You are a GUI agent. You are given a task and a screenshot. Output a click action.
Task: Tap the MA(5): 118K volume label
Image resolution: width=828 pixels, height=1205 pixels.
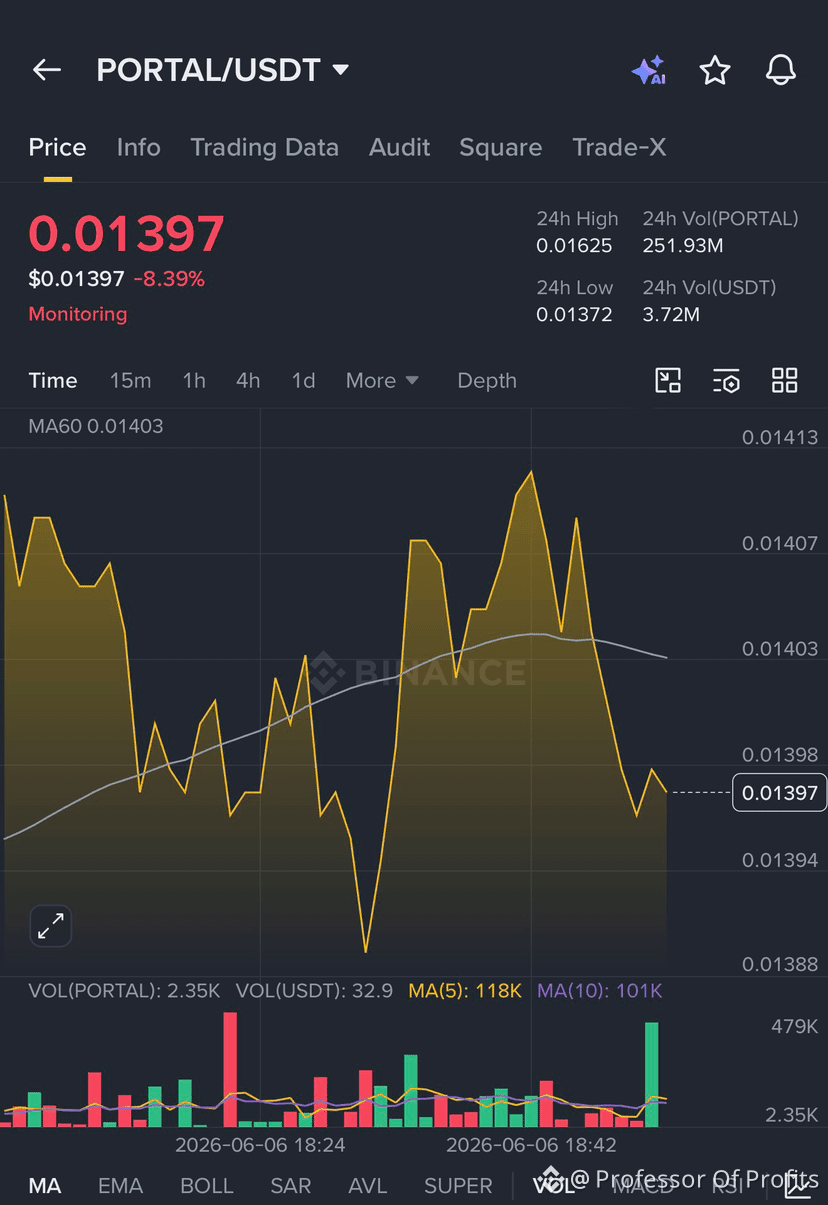point(465,991)
